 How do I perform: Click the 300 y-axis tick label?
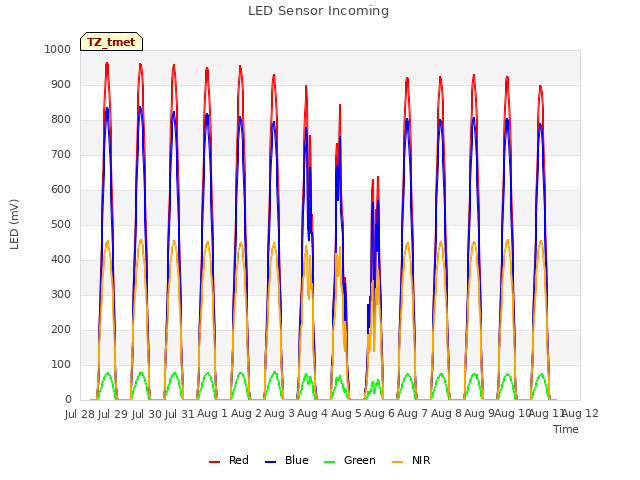(61, 295)
